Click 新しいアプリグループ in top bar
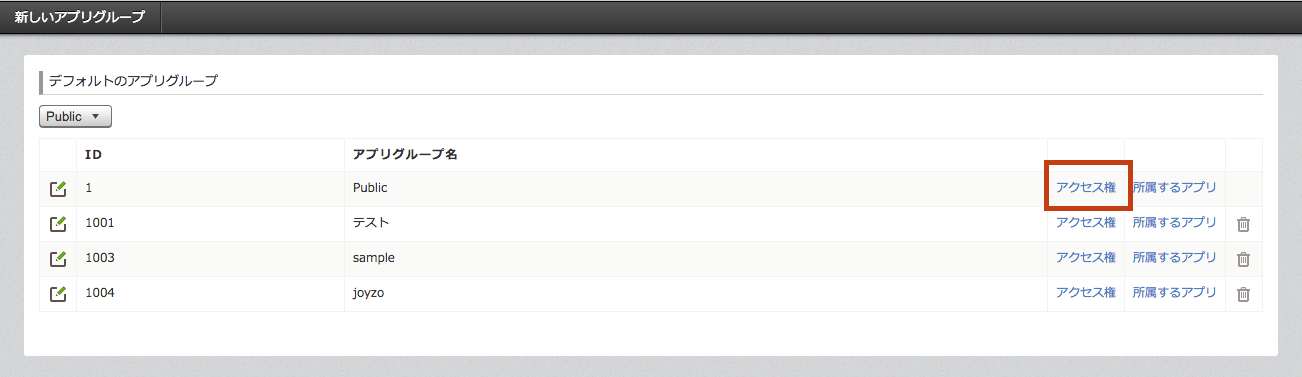The width and height of the screenshot is (1302, 377). [x=79, y=17]
